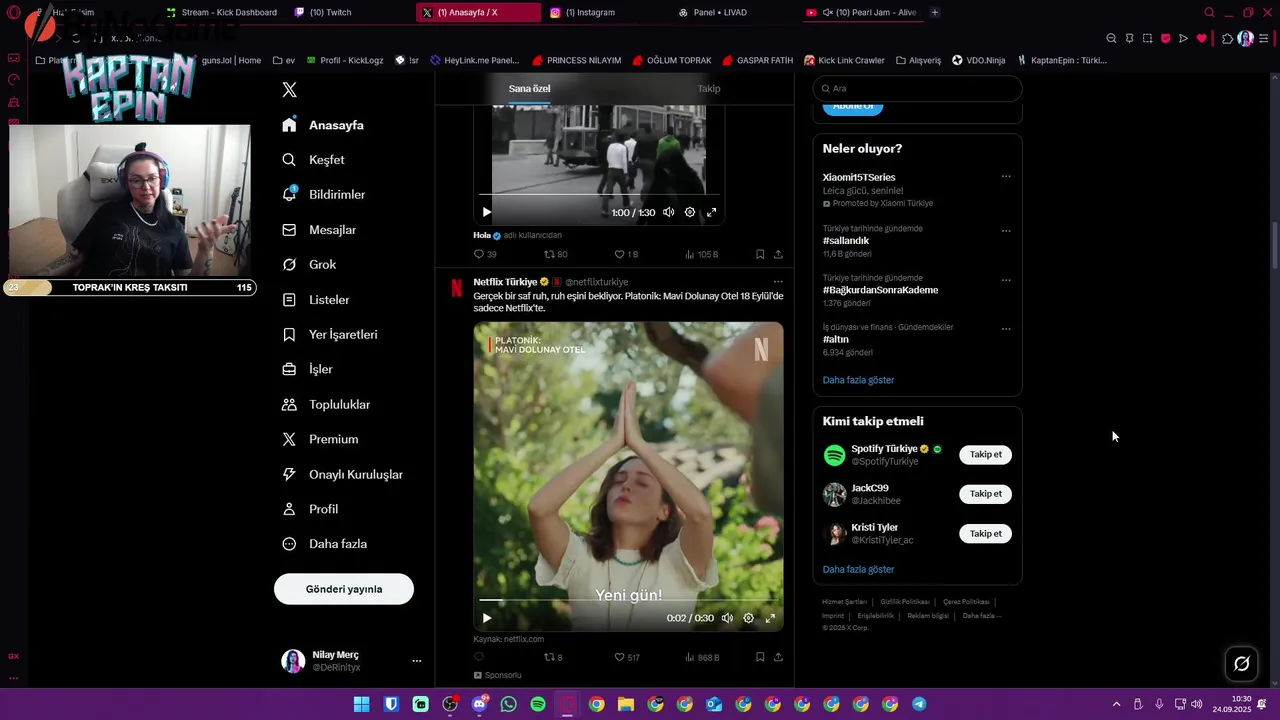Open Spotify from taskbar
The image size is (1280, 720).
coord(538,704)
